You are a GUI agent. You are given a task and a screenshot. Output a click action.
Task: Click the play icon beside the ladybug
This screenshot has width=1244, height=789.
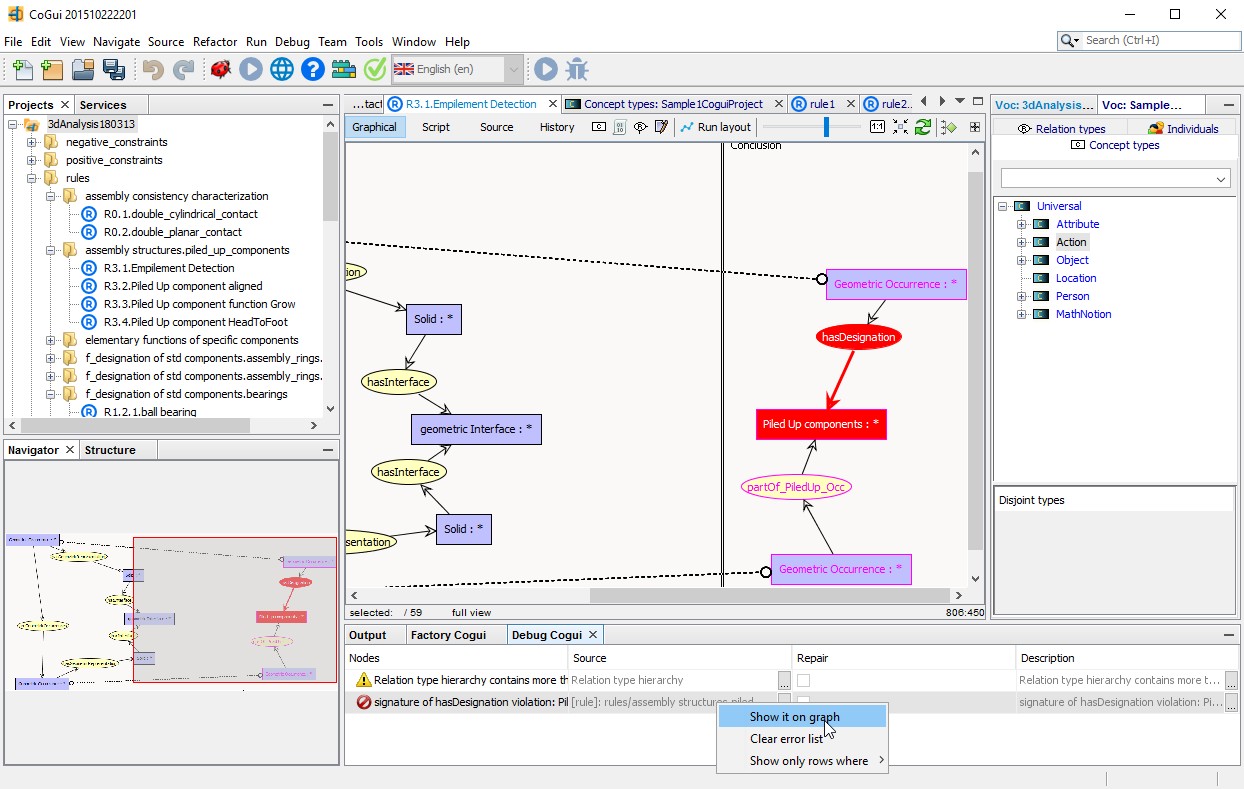(x=251, y=69)
